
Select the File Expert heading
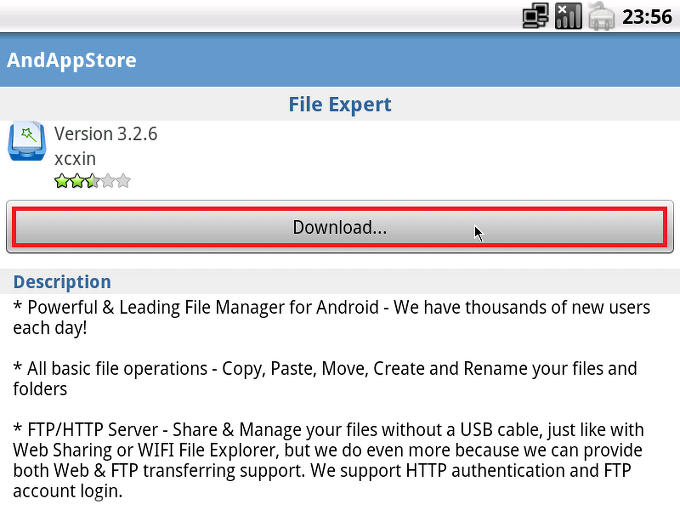[340, 105]
